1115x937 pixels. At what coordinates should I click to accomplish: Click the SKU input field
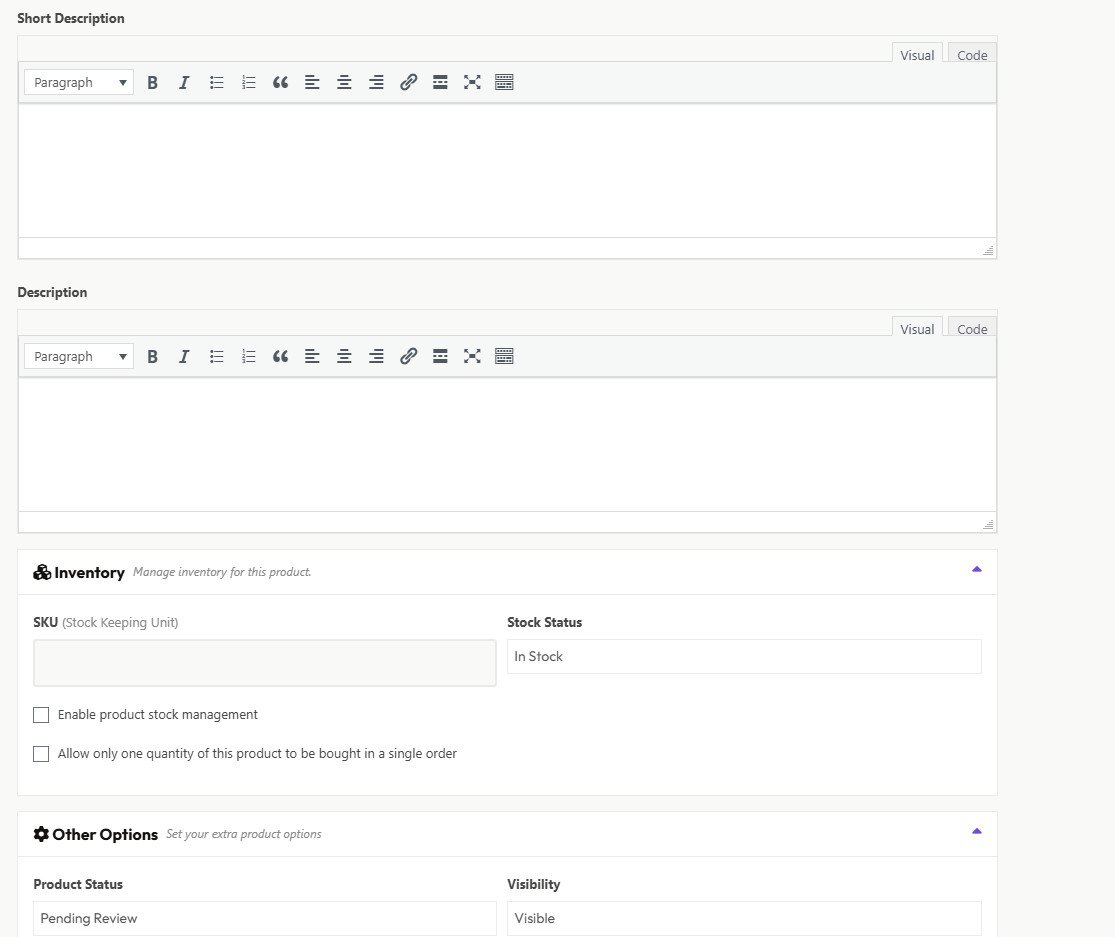pos(264,663)
